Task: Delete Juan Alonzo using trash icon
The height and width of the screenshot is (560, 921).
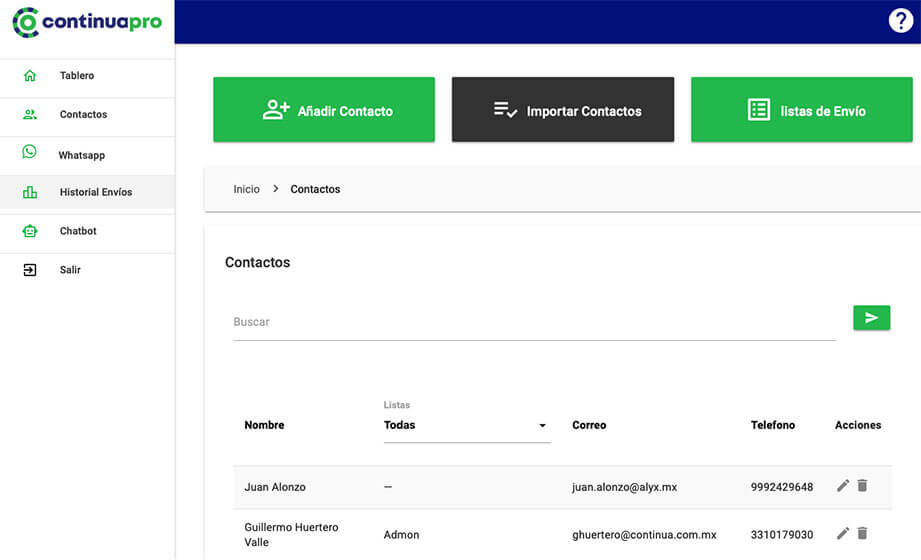Action: (x=862, y=485)
